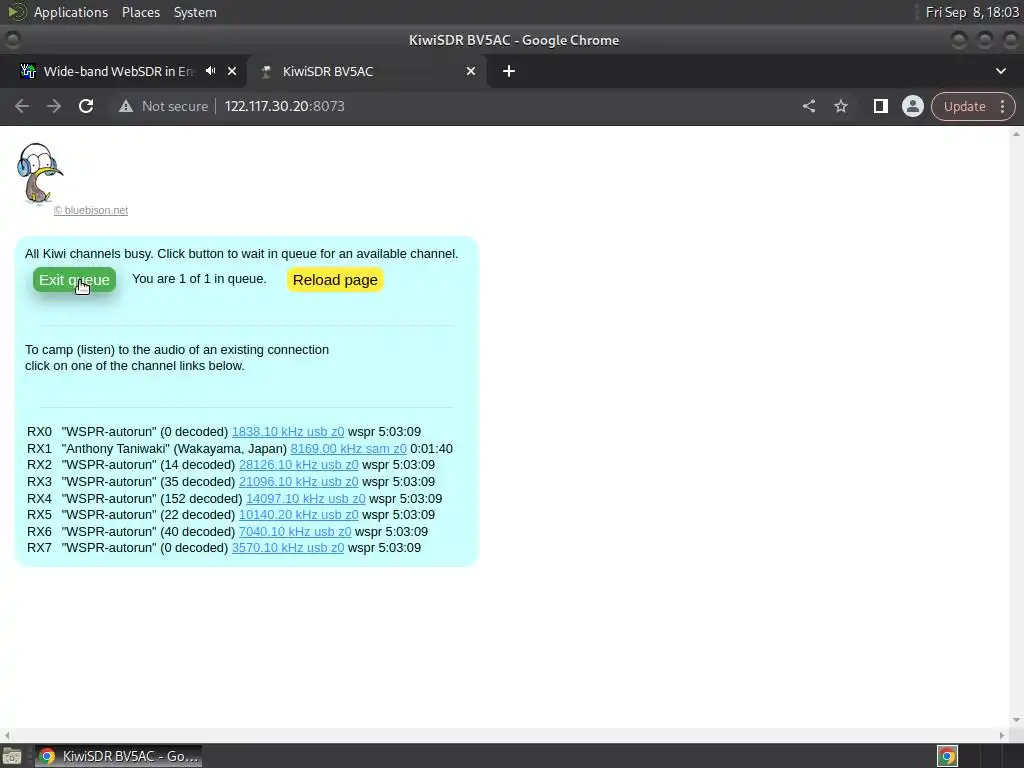Close the Wide-band WebSDR tab
The width and height of the screenshot is (1024, 768).
click(232, 71)
